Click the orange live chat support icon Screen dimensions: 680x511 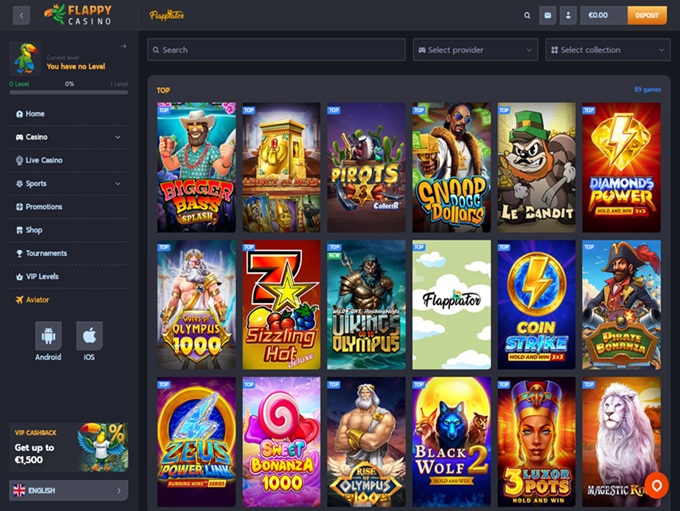656,485
